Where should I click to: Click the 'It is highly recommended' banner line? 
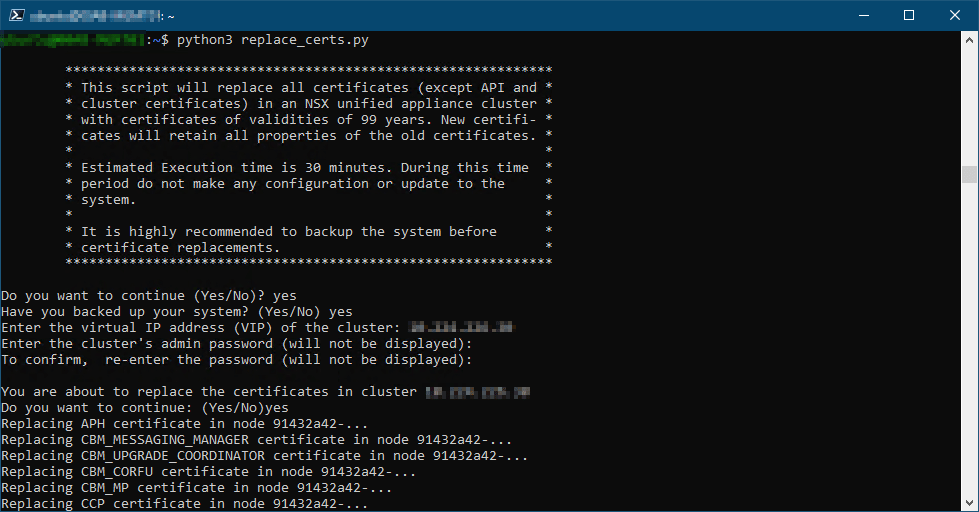click(289, 232)
